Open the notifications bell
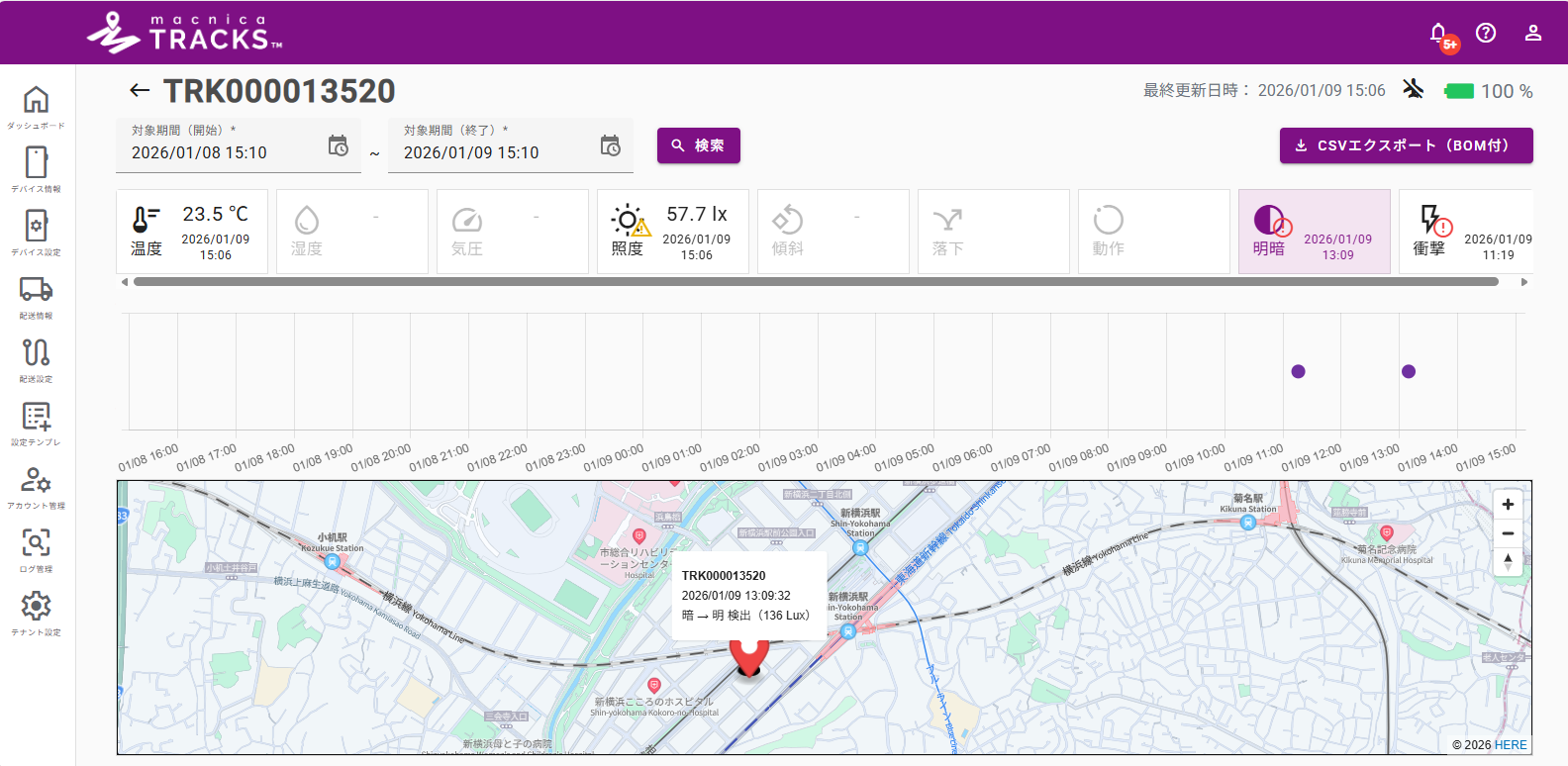Viewport: 1568px width, 766px height. click(x=1438, y=33)
